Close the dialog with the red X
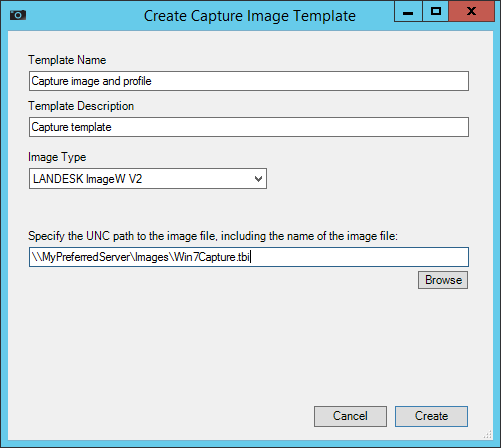 click(472, 11)
